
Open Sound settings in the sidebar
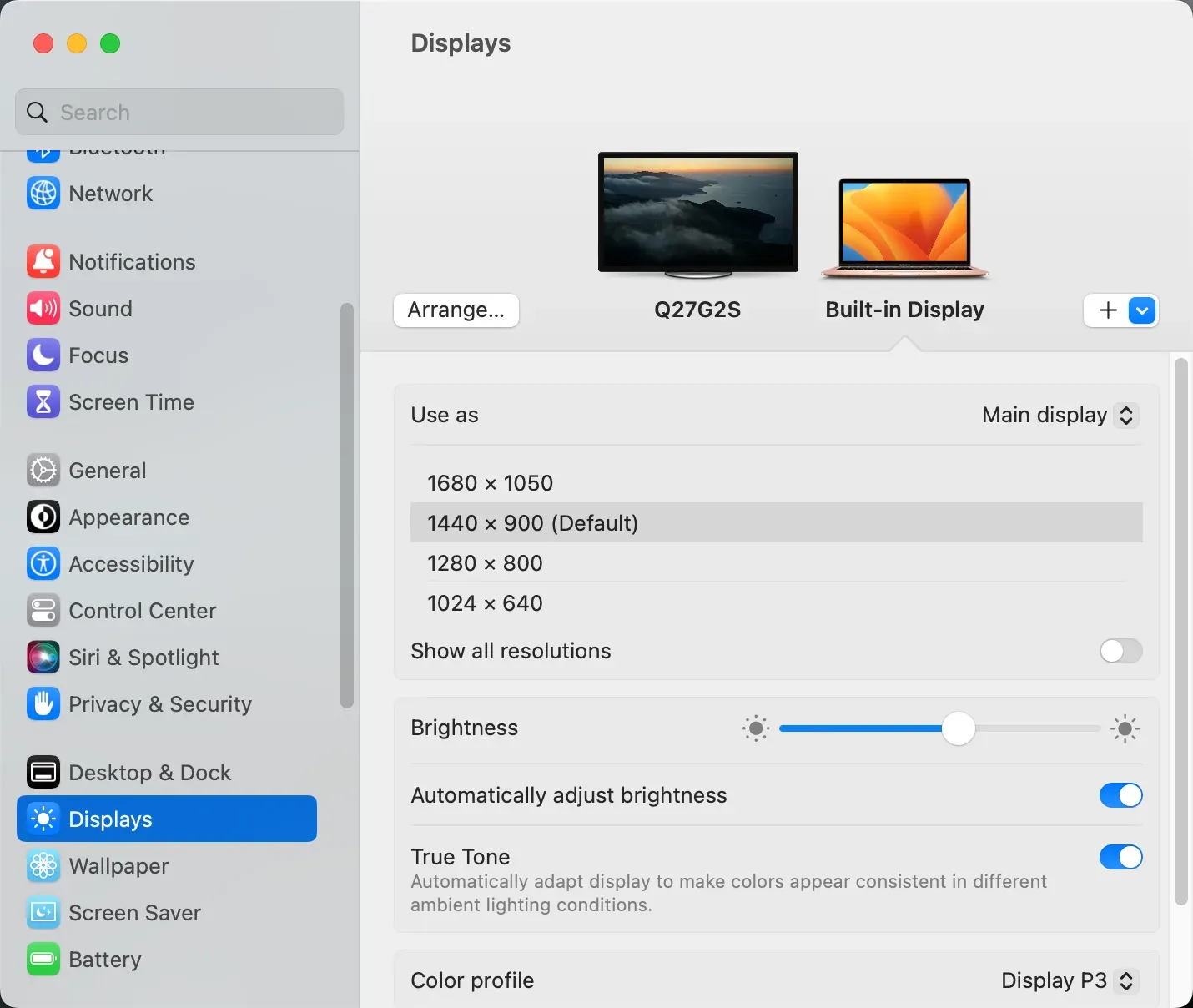167,309
